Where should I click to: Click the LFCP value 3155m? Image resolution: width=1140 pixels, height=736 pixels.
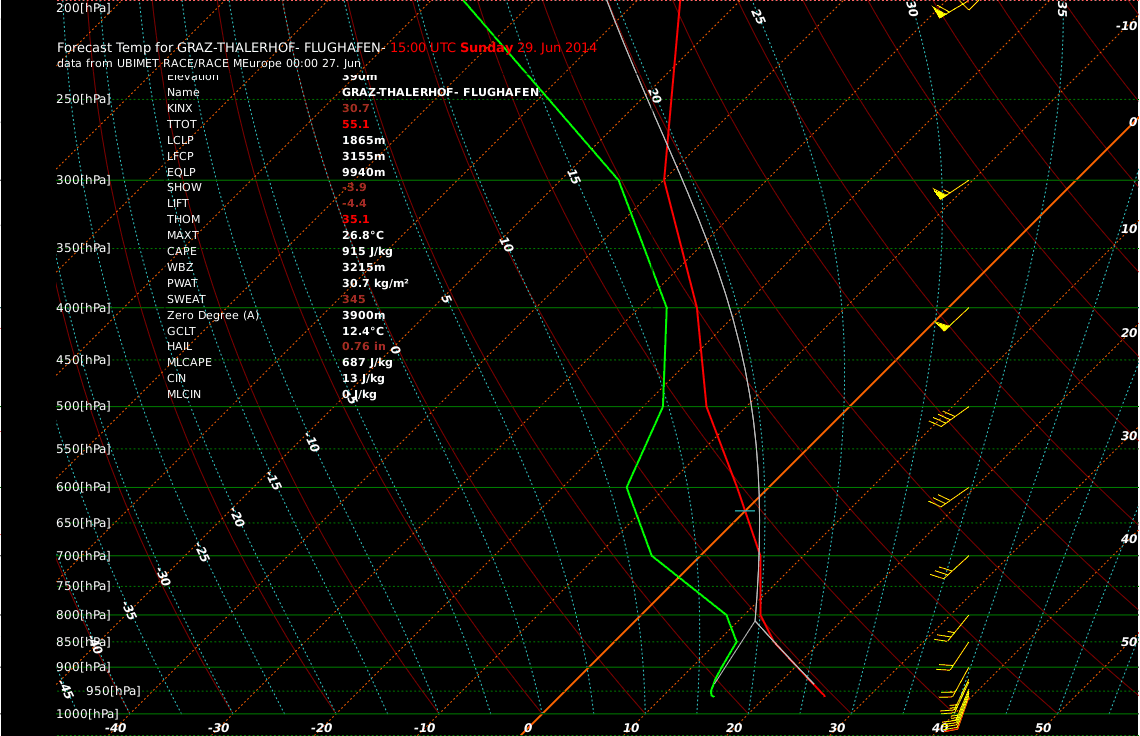[364, 156]
